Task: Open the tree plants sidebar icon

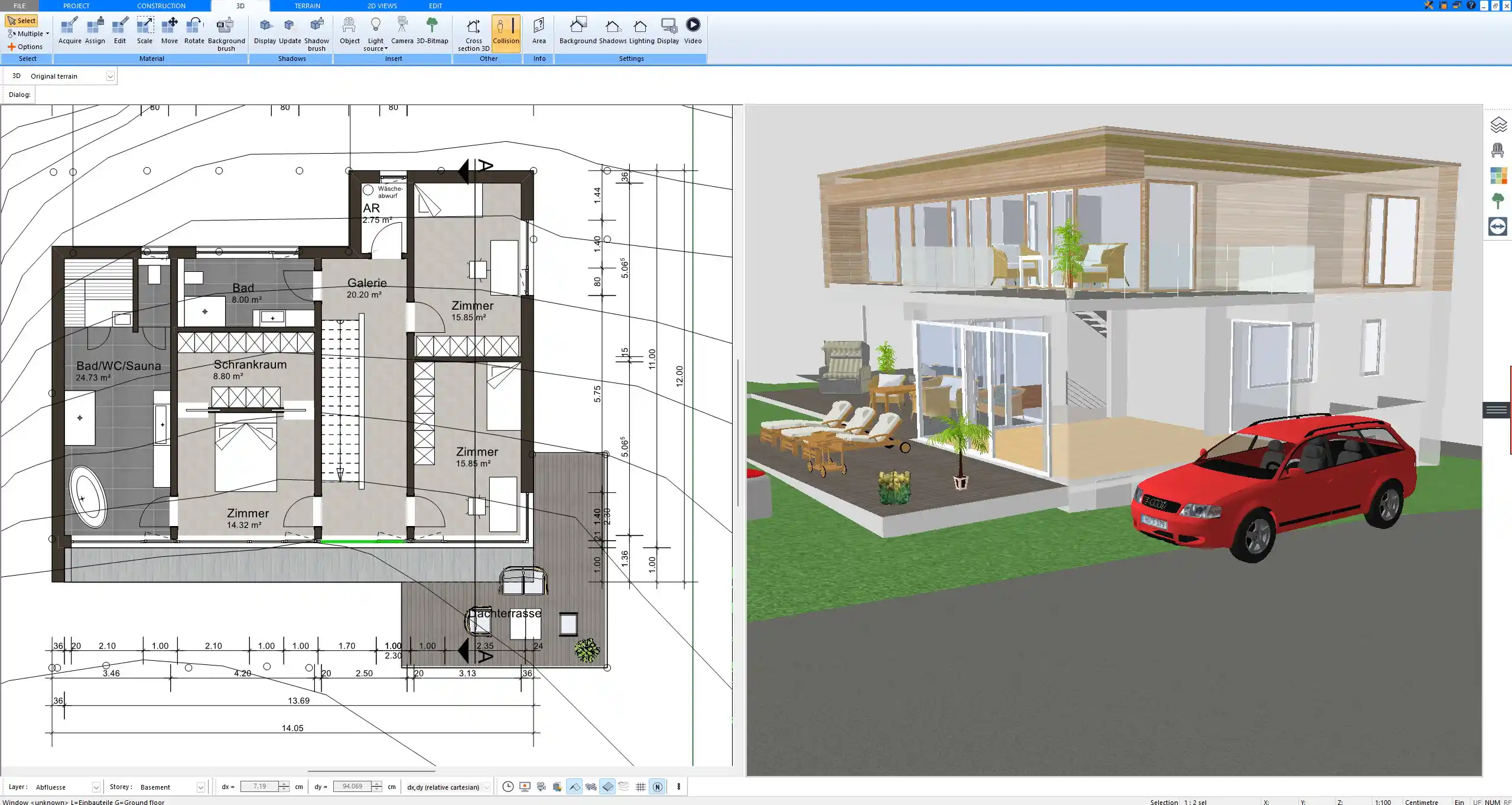Action: click(x=1497, y=201)
